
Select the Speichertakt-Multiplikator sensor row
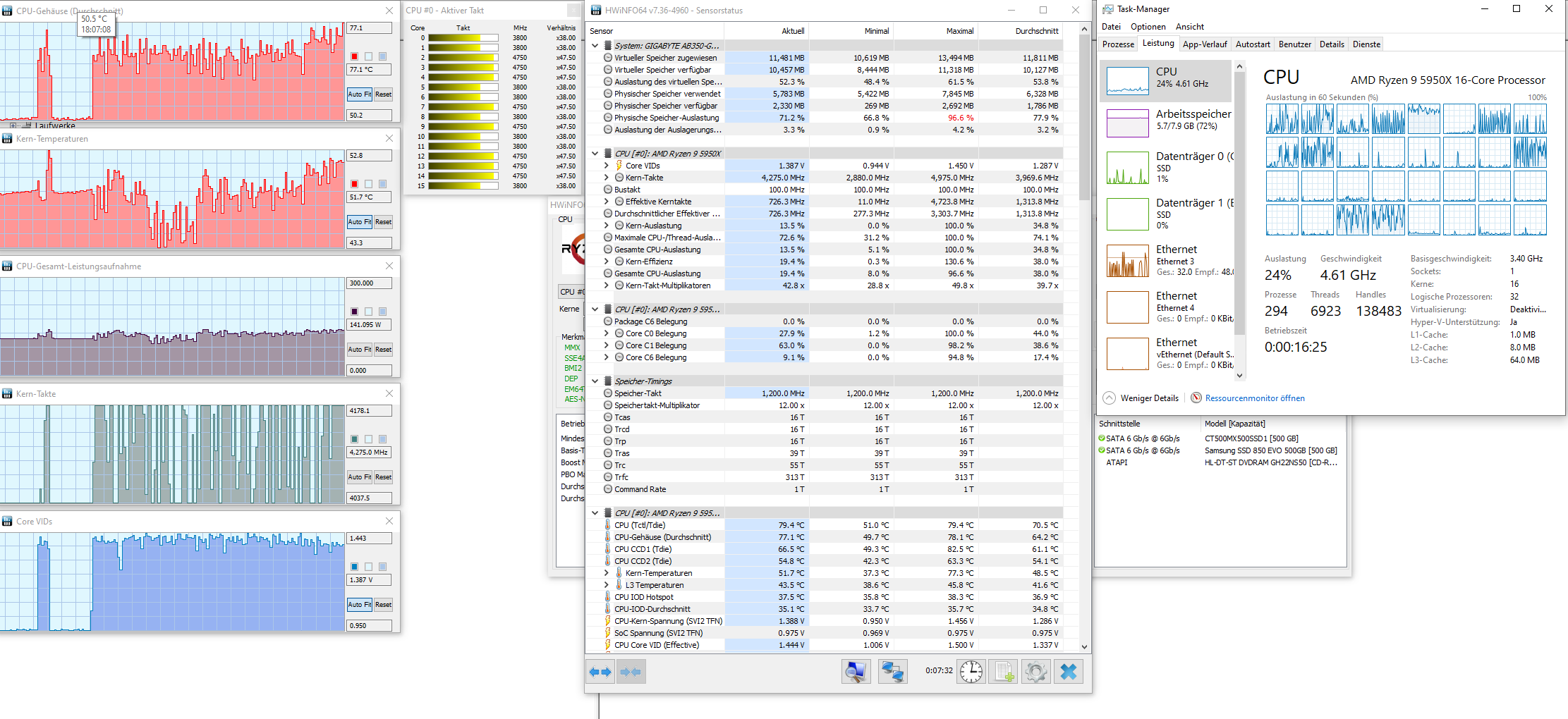[825, 405]
